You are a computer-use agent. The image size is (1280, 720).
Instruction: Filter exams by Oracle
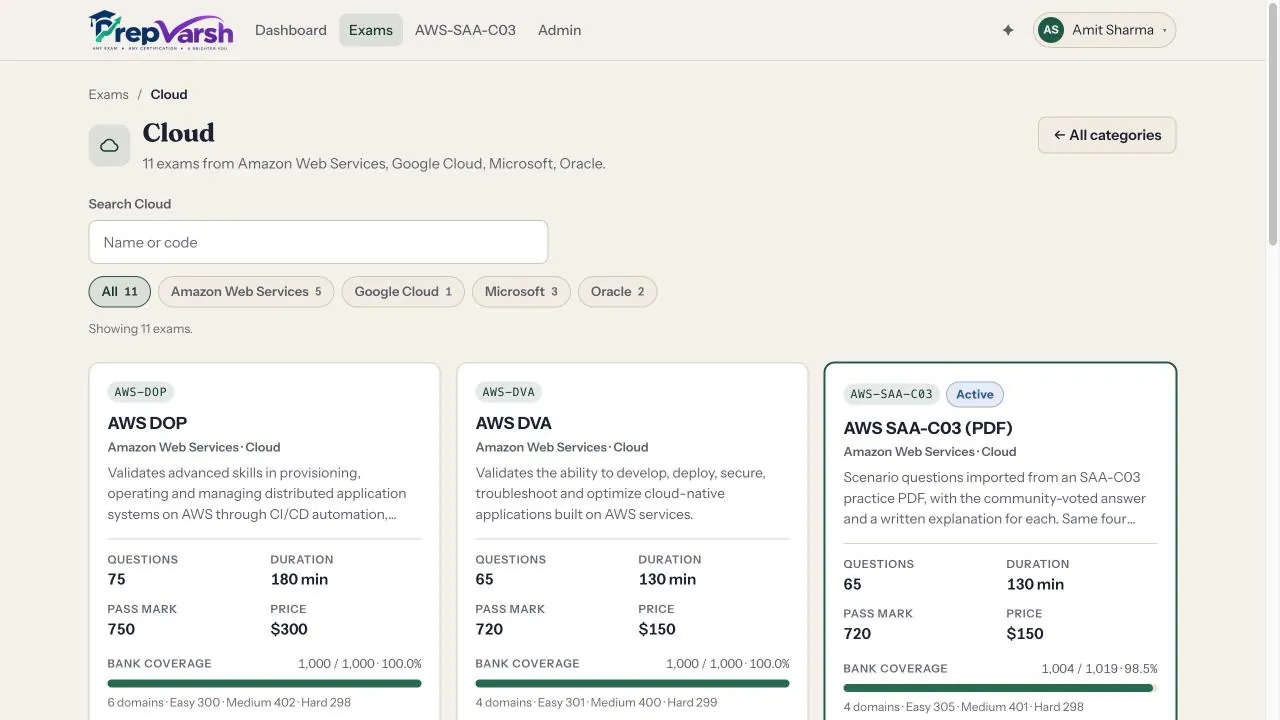click(x=617, y=292)
